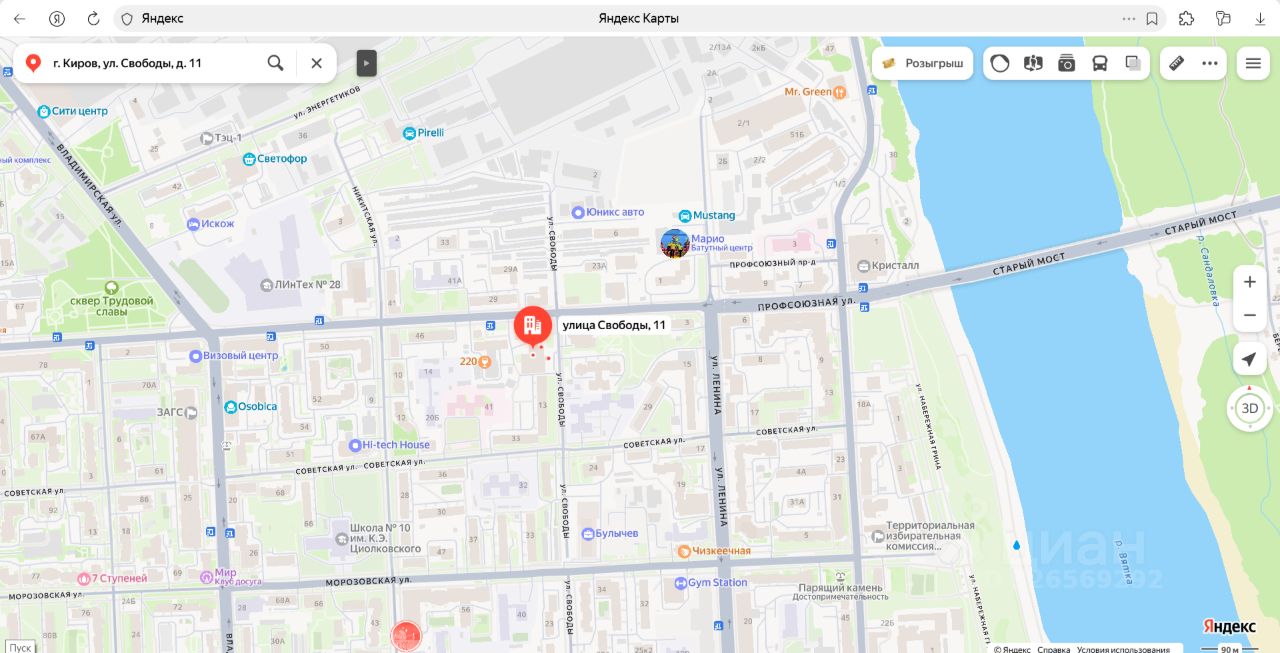1280x653 pixels.
Task: Reload the page with the refresh icon
Action: 93,18
